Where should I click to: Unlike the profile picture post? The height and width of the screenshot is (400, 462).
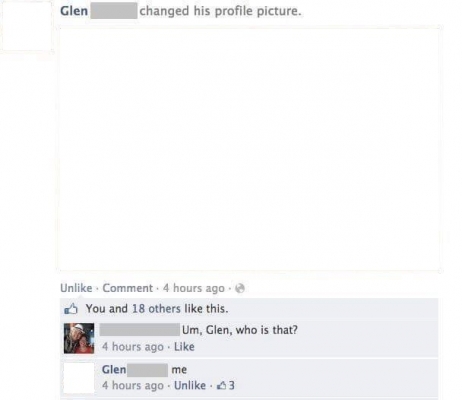point(76,288)
